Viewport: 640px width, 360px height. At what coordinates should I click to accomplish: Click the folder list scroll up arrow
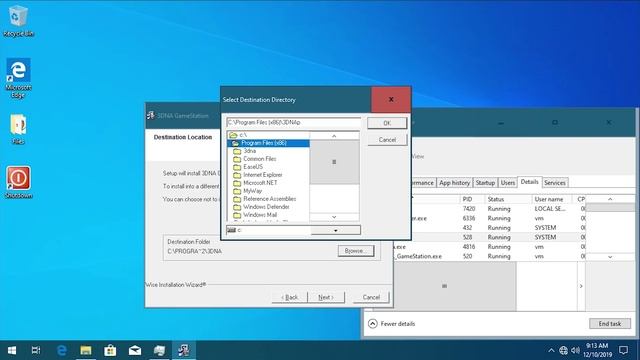tap(334, 136)
